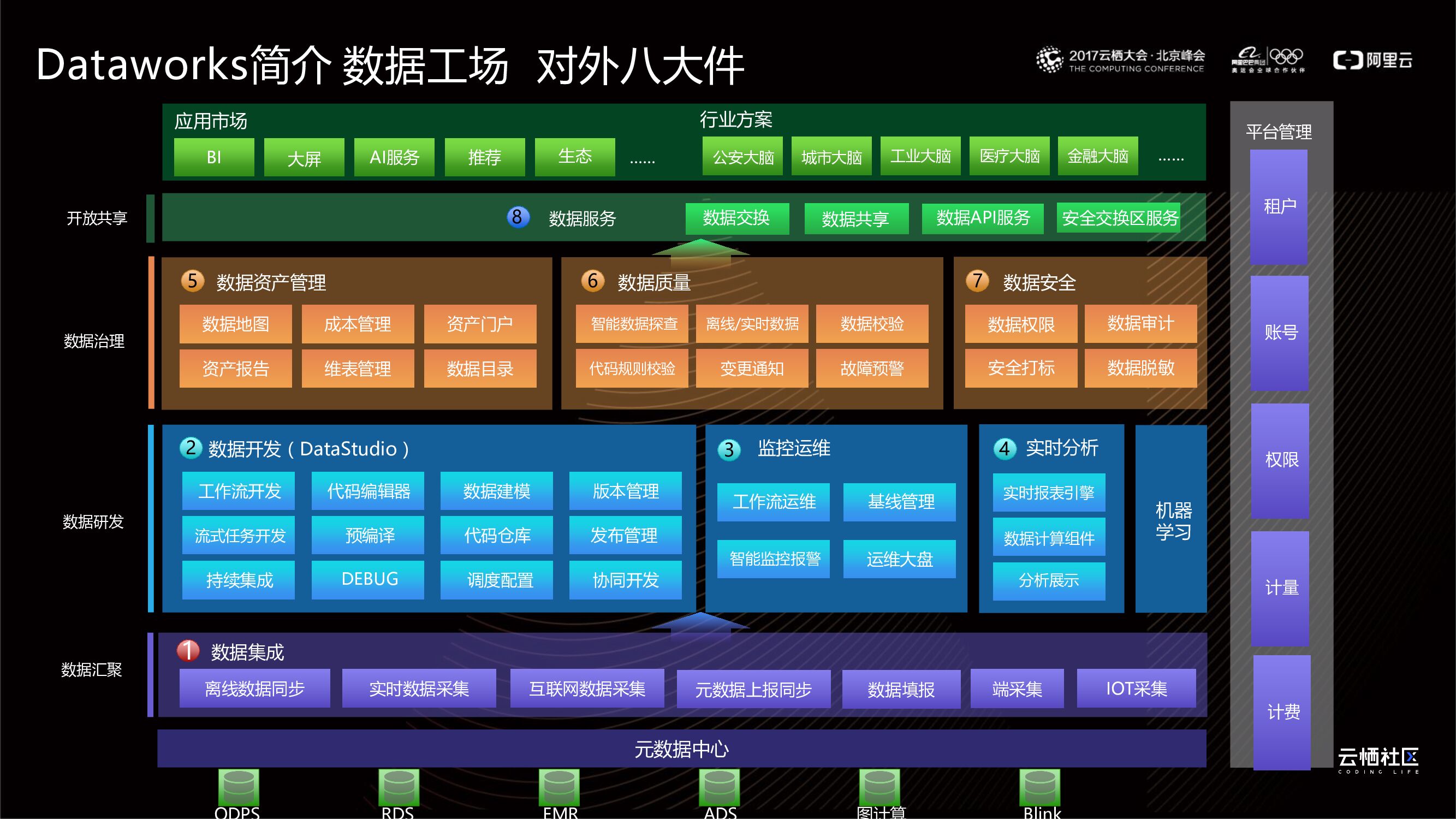
Task: Click the blue upward arrow above 数据集成
Action: (700, 623)
